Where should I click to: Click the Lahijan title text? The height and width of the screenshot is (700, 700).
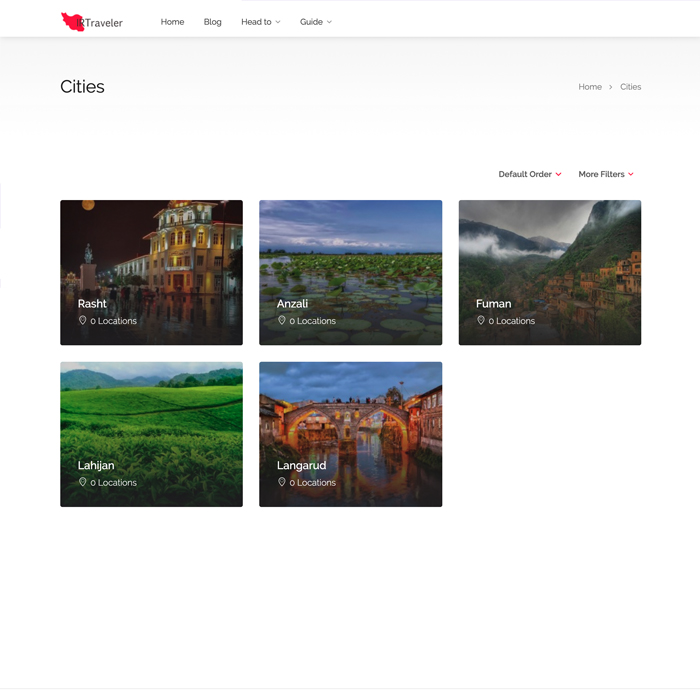click(96, 465)
